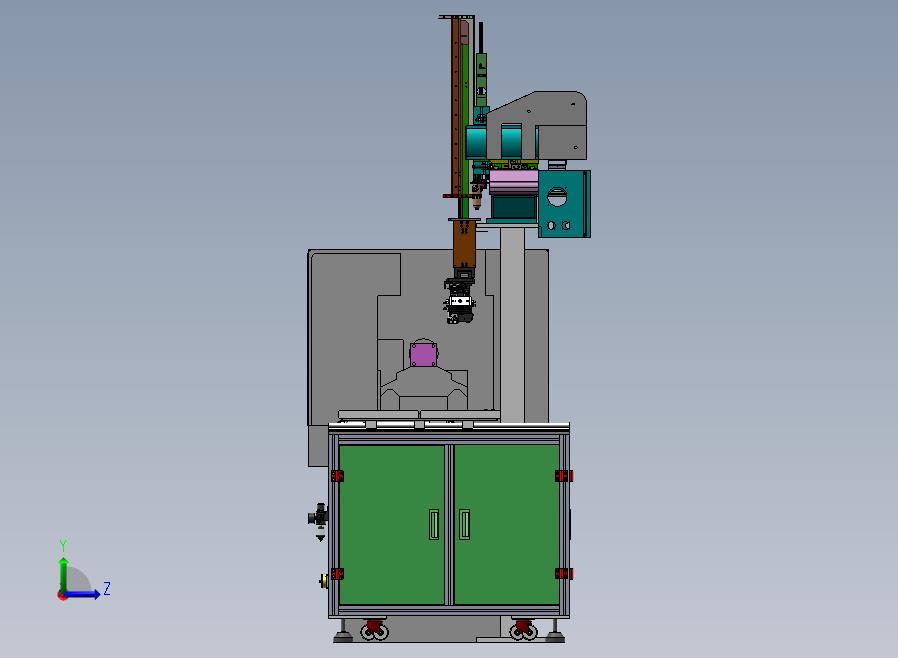Click the red origin point of the axis triad
Screen dimensions: 898x658
(62, 596)
